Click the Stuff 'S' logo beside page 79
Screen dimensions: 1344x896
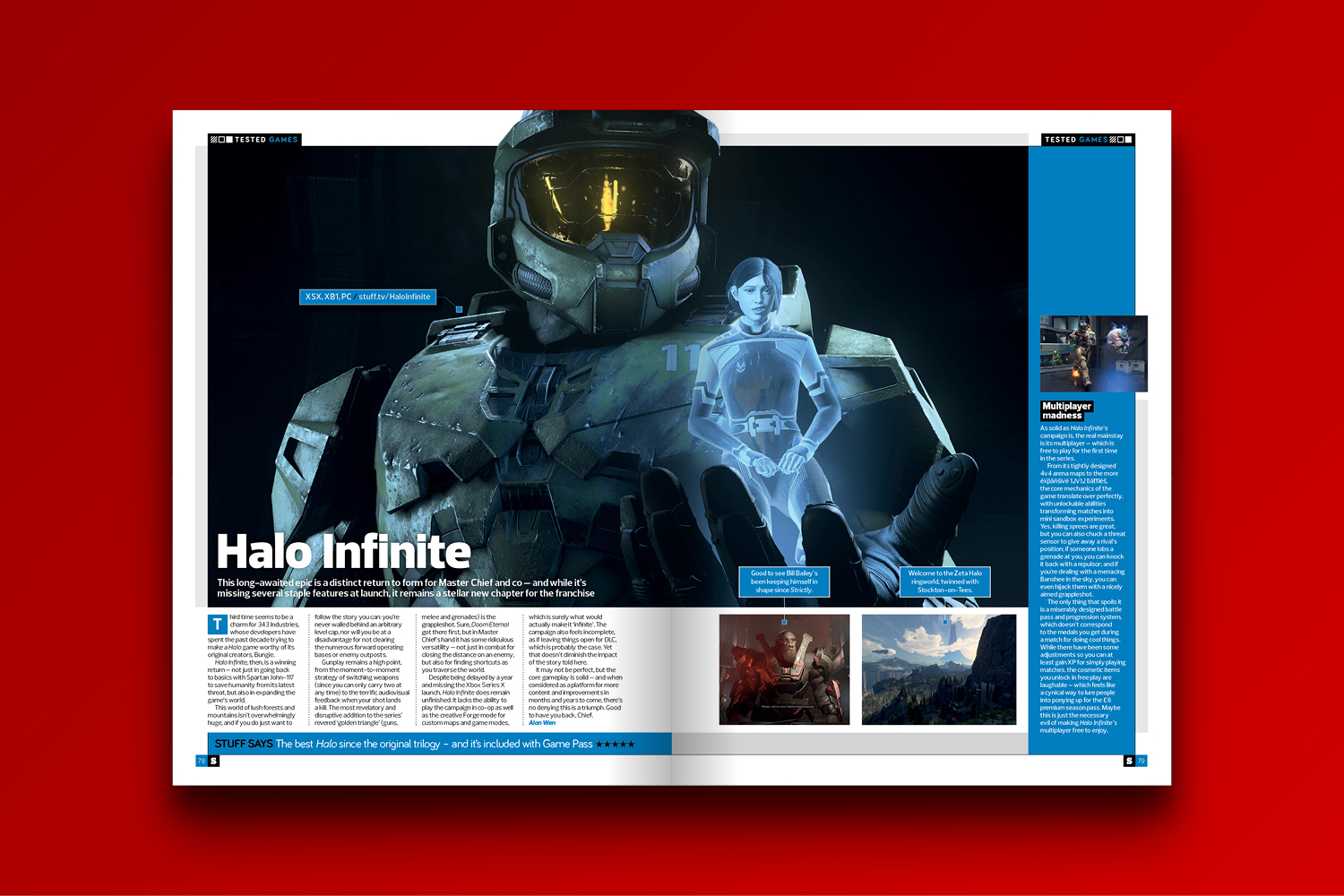point(1129,761)
